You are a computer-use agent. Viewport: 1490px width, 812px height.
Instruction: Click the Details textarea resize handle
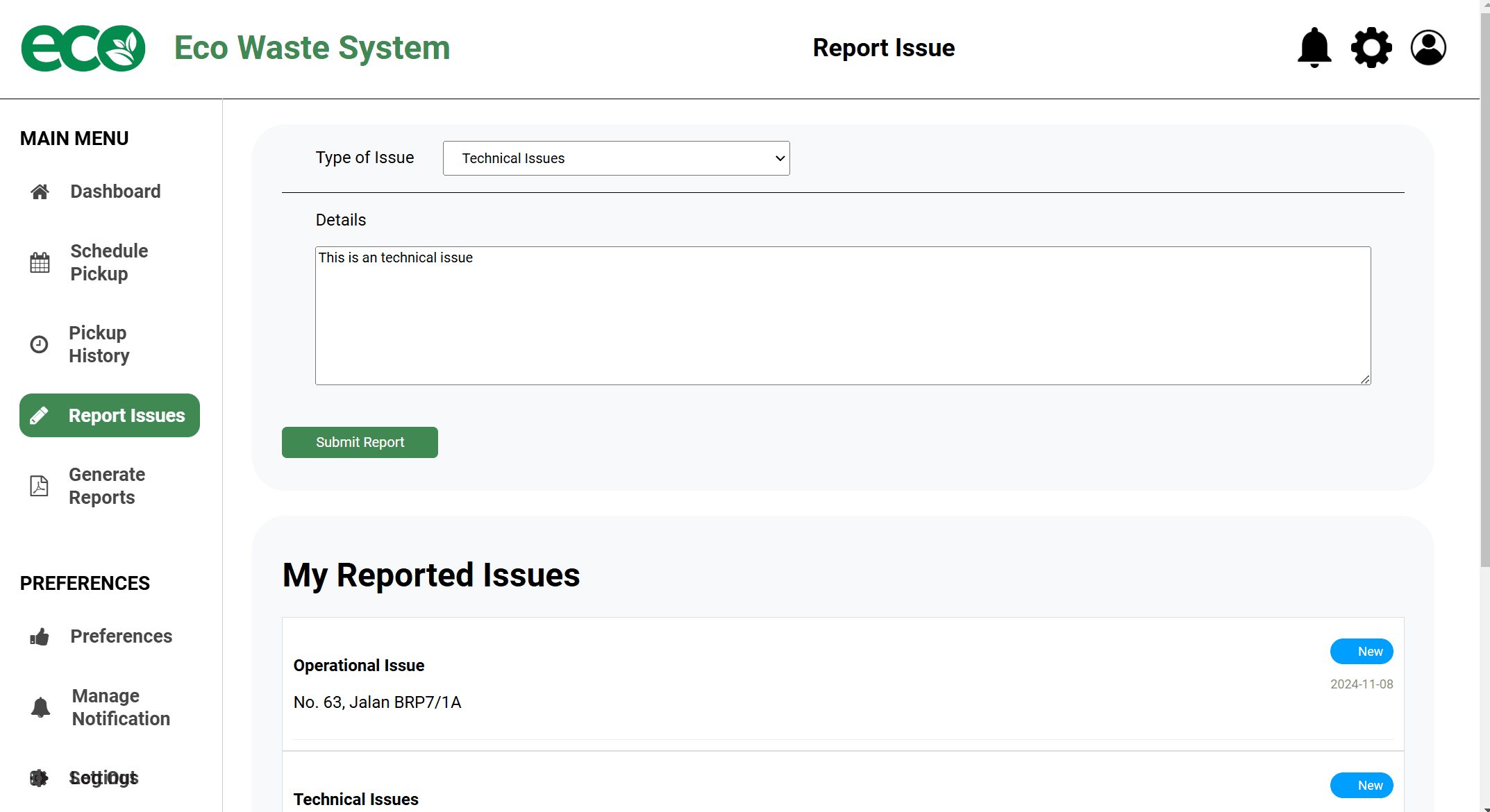[1365, 379]
